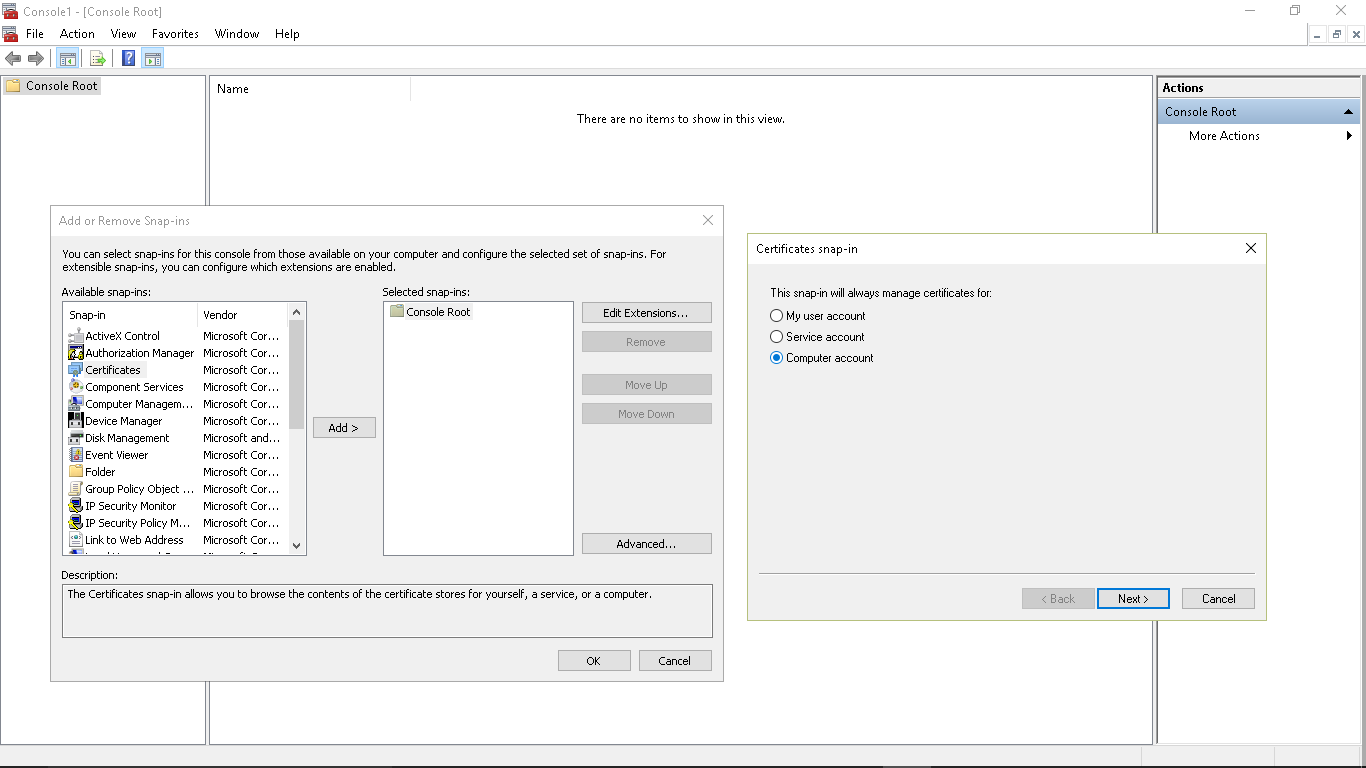The width and height of the screenshot is (1366, 768).
Task: Click the Show/Hide Console Tree toolbar icon
Action: point(67,57)
